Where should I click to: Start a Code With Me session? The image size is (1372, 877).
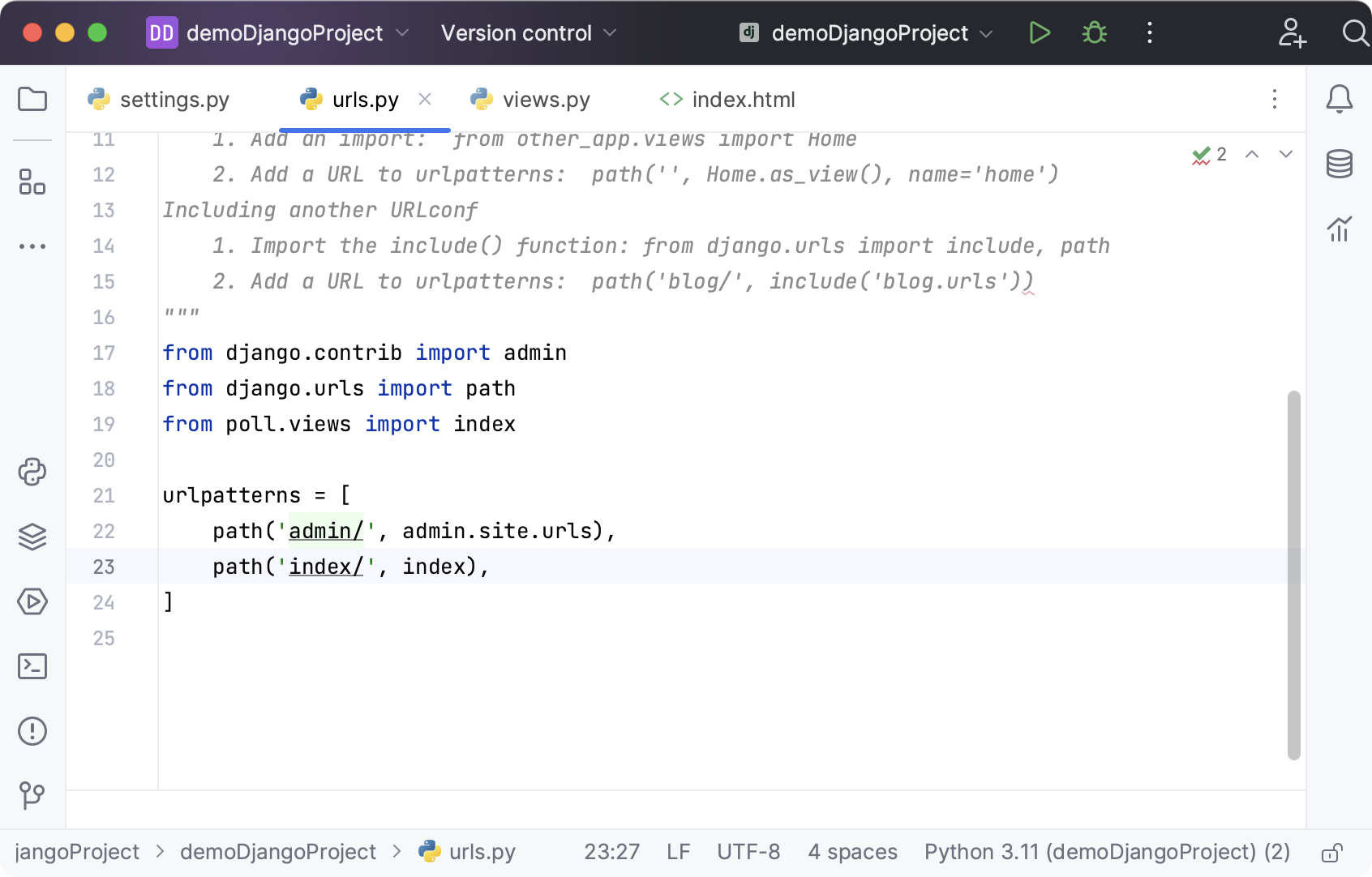(x=1293, y=32)
